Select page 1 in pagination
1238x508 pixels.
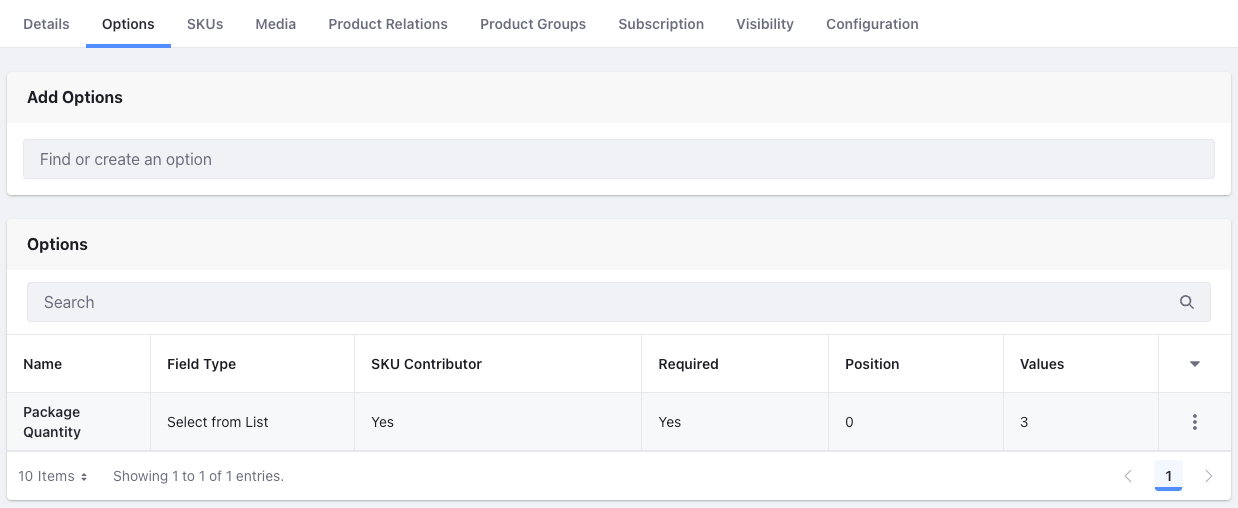click(x=1168, y=476)
